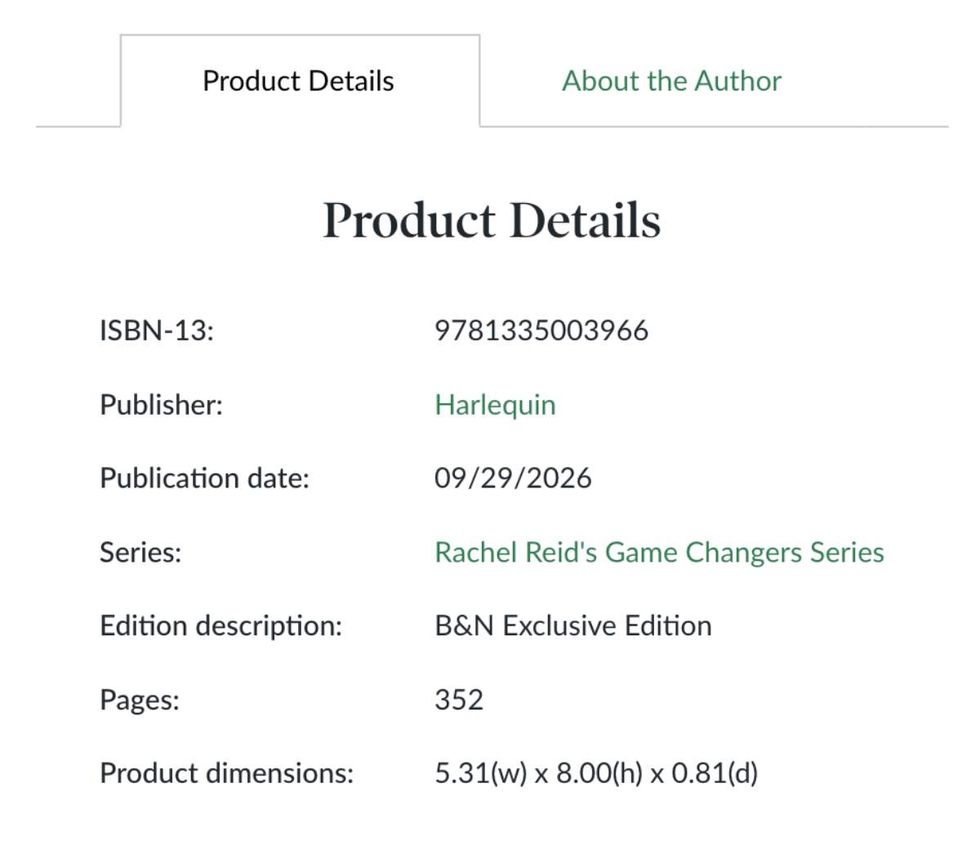The image size is (980, 858).
Task: Click the ISBN-13 row label
Action: pos(157,330)
